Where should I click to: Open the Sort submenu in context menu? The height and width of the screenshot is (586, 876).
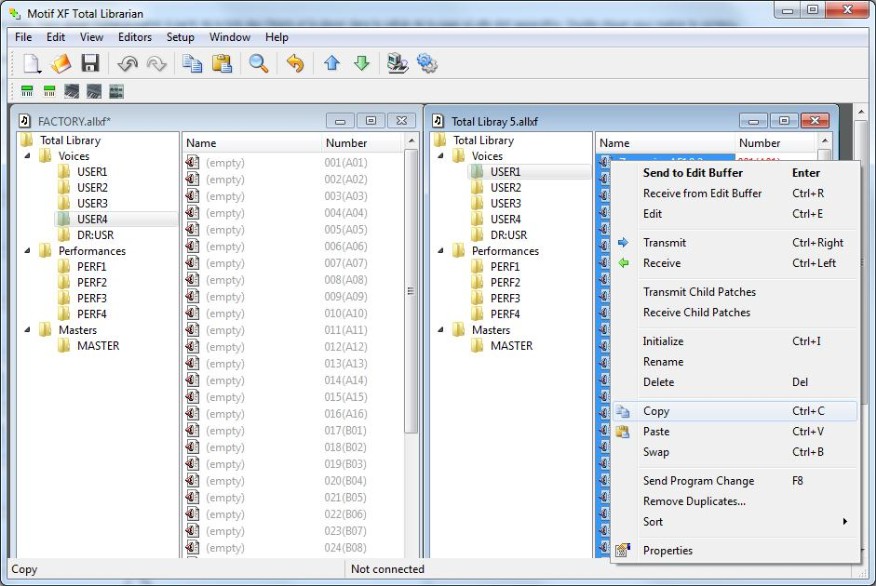735,522
